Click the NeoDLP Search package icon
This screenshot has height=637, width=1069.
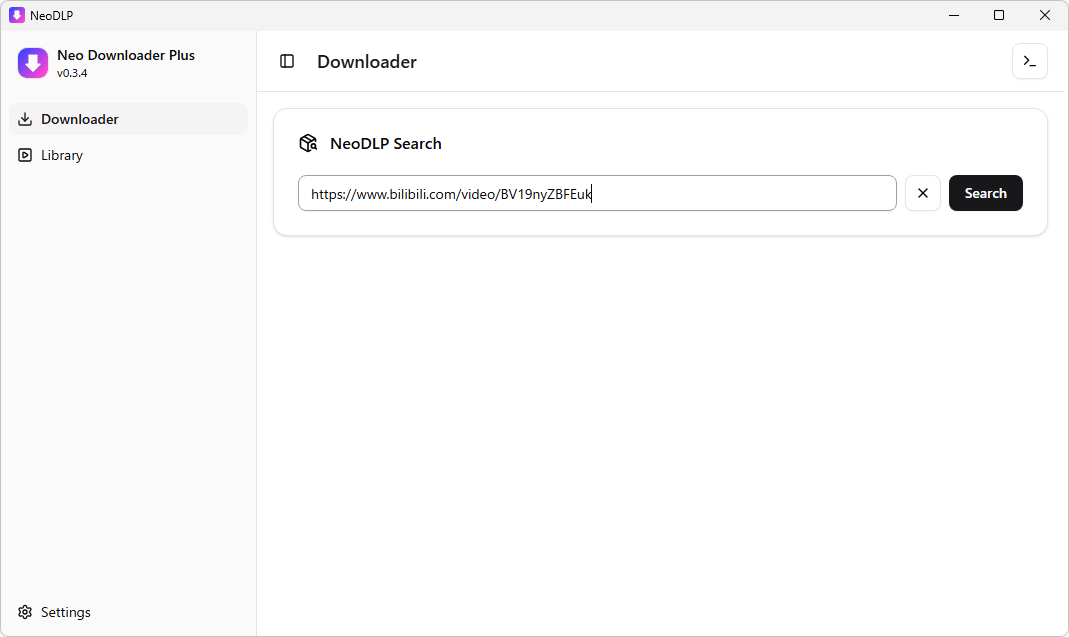[x=308, y=144]
